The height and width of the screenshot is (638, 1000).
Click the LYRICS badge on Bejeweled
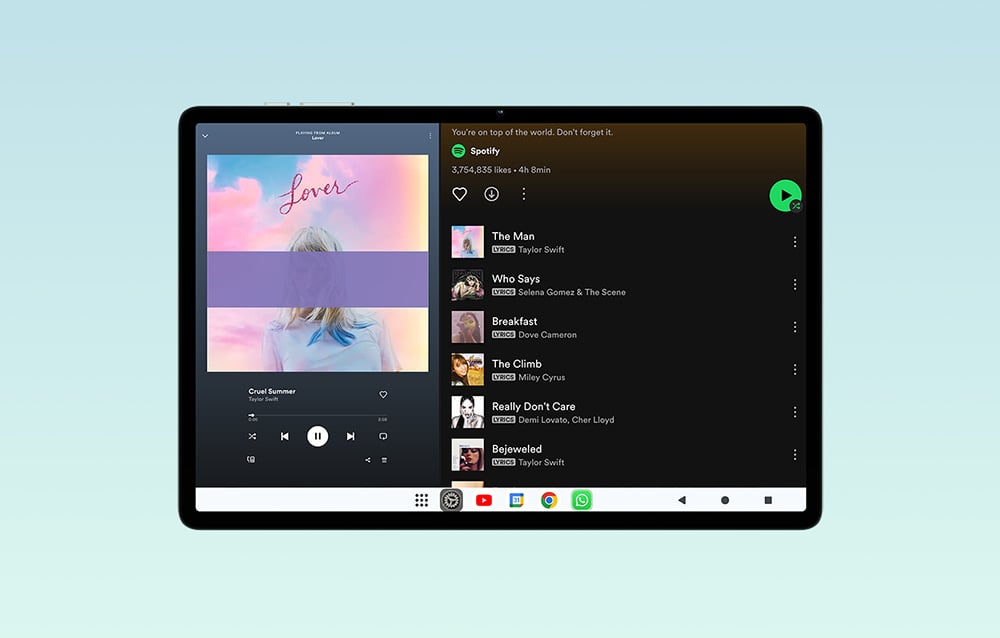coord(503,463)
